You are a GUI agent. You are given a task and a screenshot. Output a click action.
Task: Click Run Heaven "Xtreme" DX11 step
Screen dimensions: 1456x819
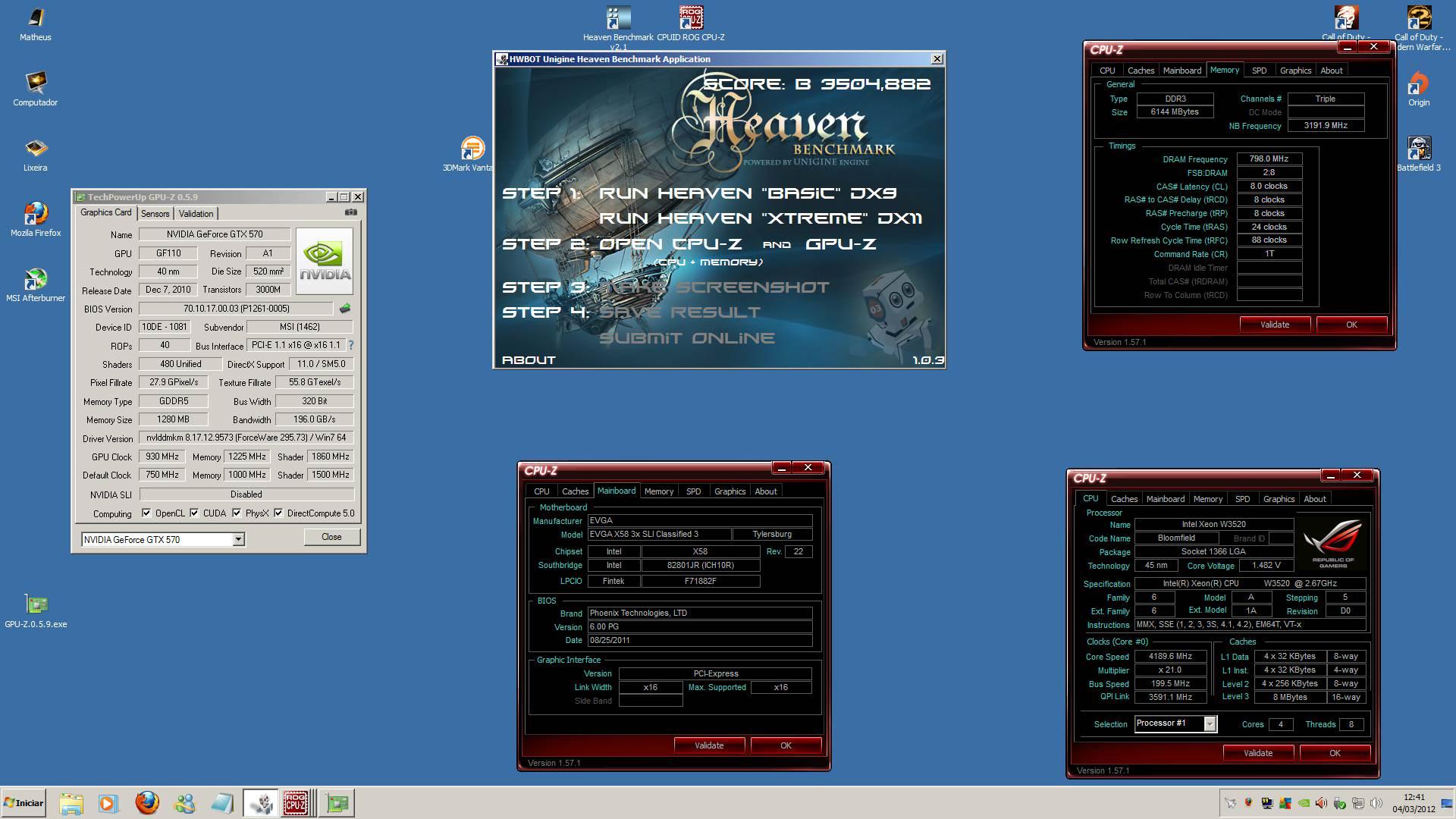(x=760, y=218)
